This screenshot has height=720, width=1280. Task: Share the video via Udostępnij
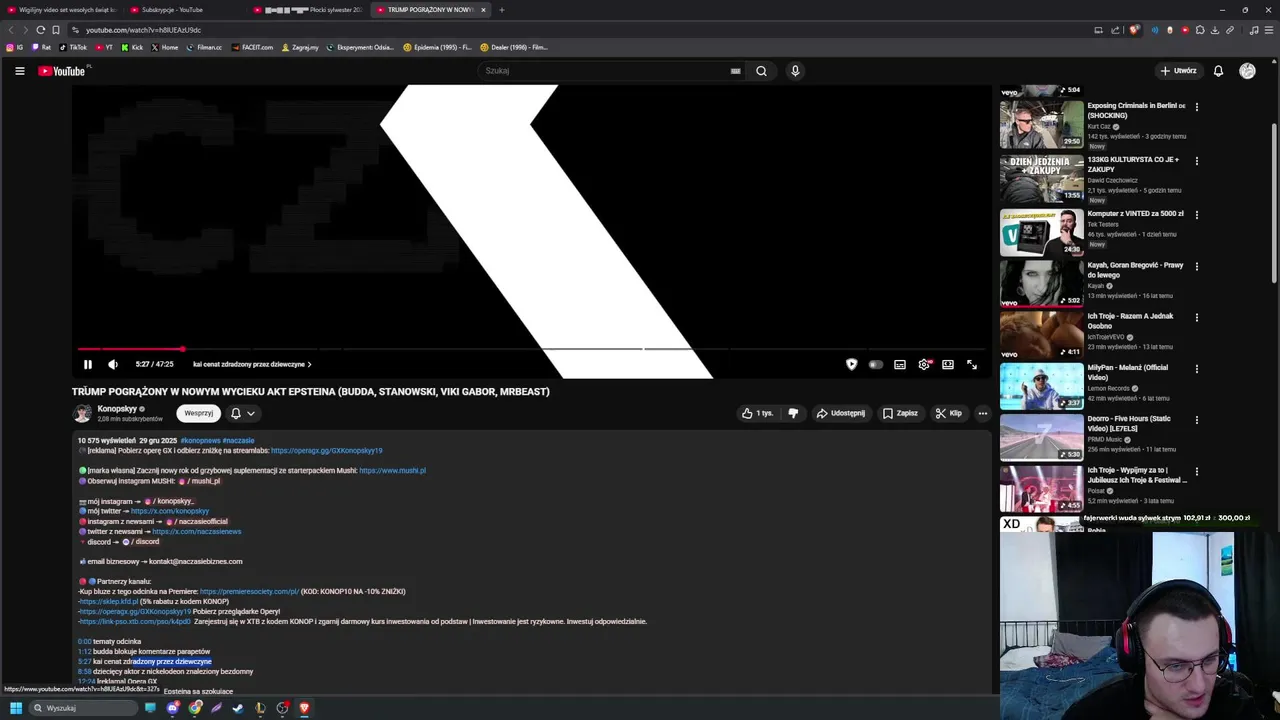pos(841,413)
